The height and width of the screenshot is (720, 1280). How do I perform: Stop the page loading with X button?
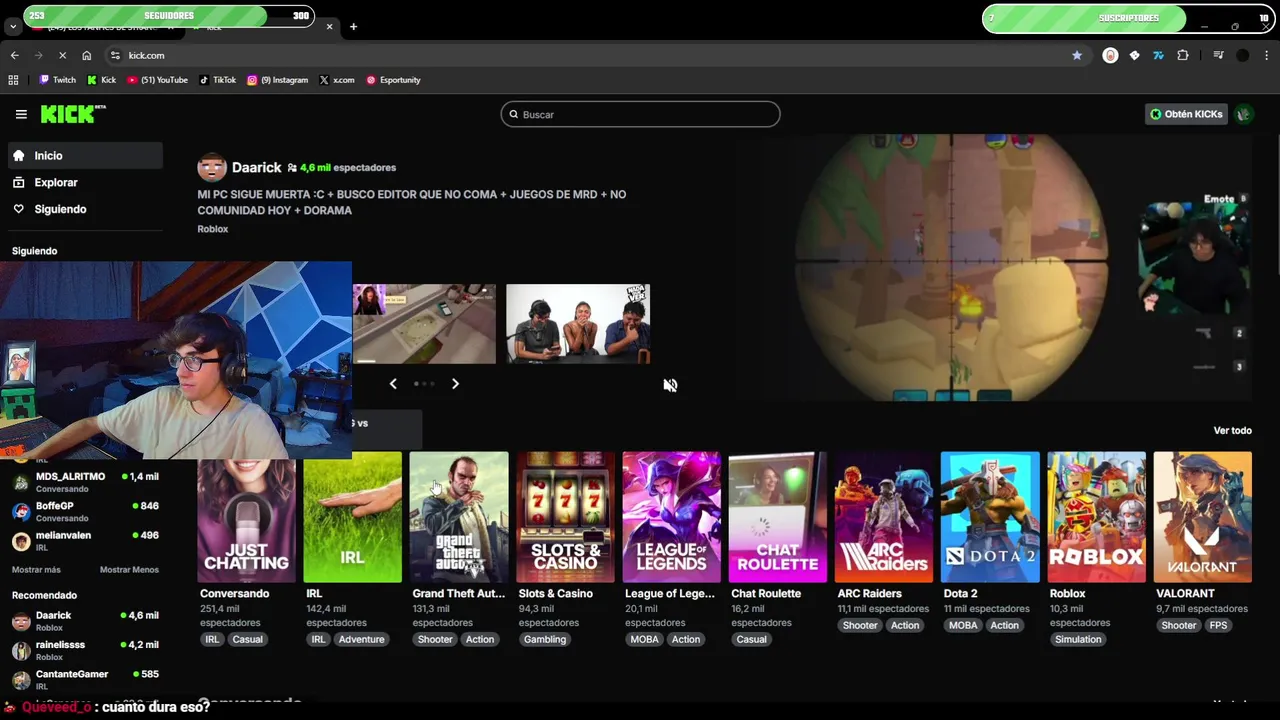(62, 55)
